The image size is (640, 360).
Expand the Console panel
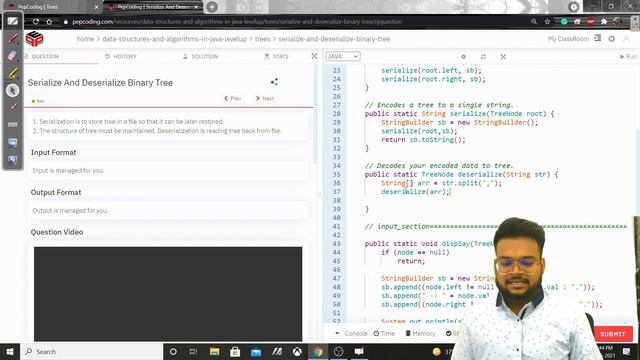click(351, 333)
